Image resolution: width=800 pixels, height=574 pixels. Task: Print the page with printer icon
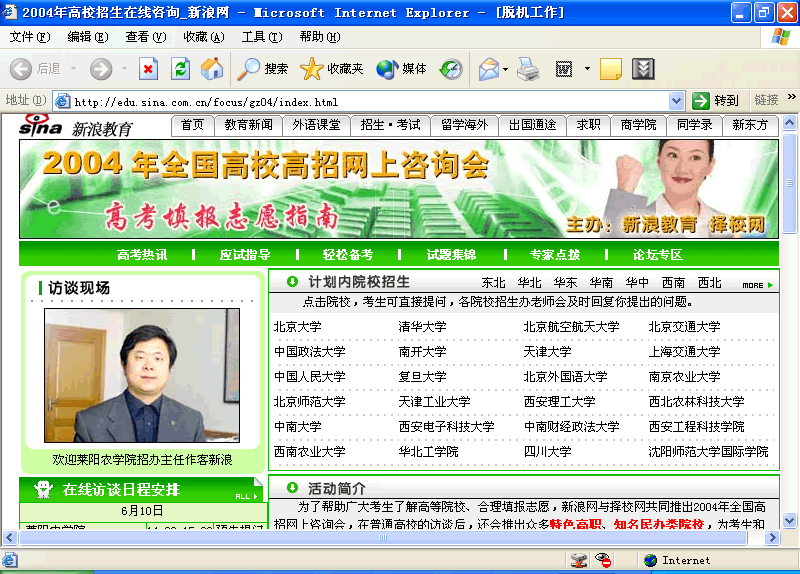pyautogui.click(x=528, y=69)
